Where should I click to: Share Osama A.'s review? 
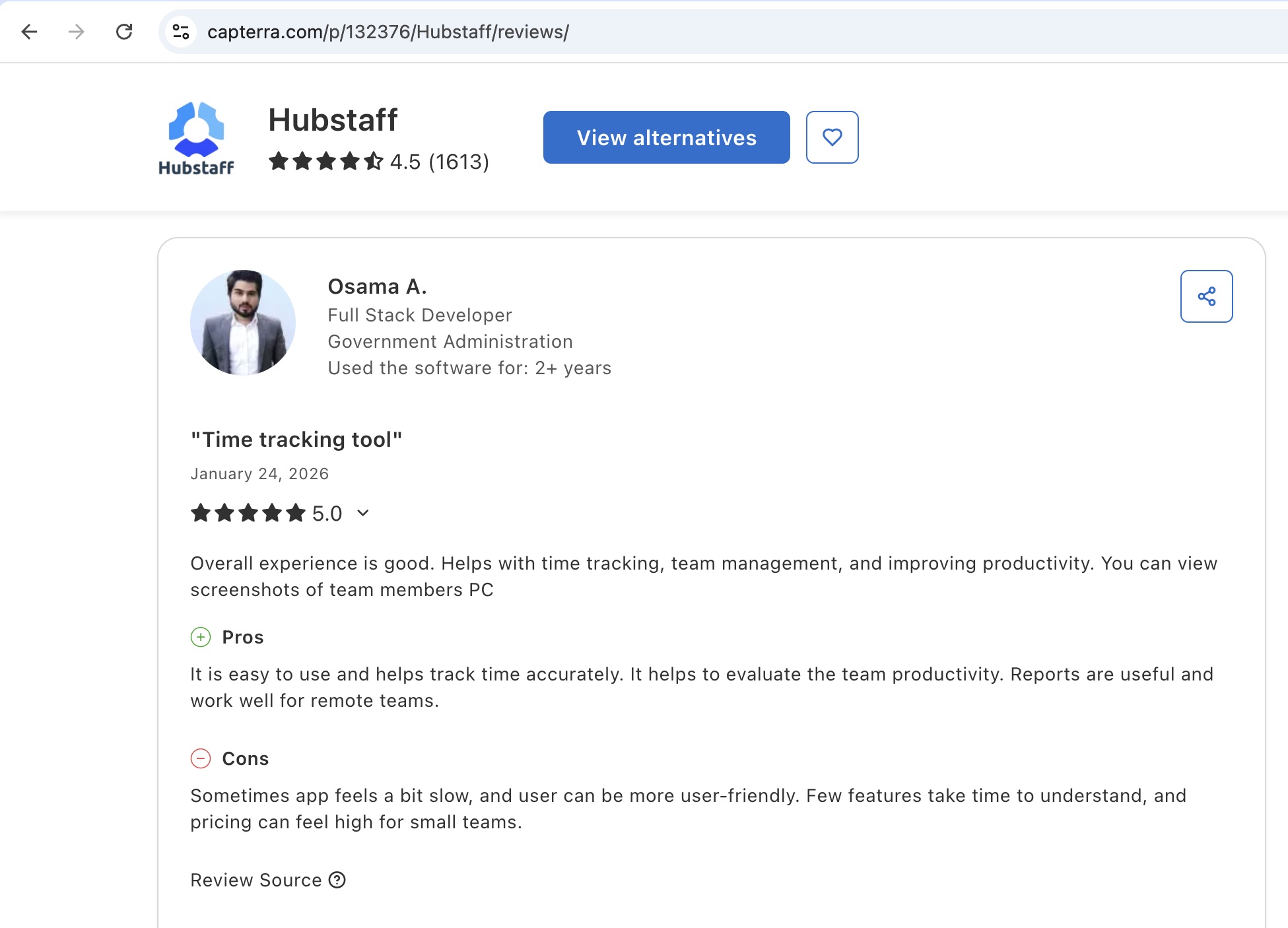(1207, 296)
